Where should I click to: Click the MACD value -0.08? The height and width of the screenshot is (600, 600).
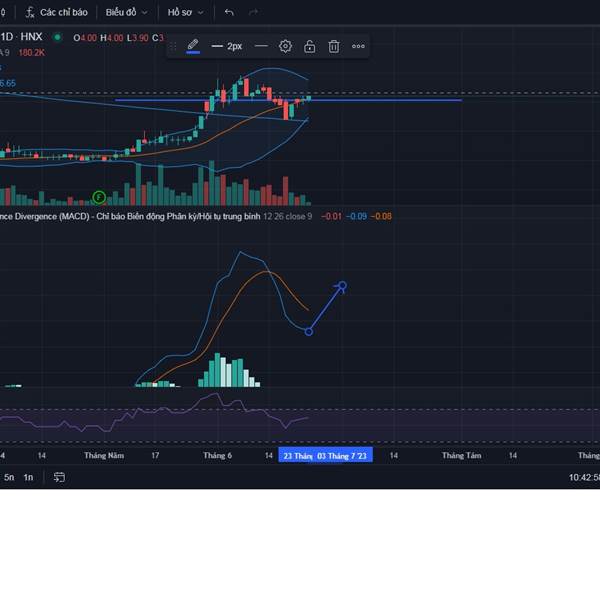tap(381, 217)
